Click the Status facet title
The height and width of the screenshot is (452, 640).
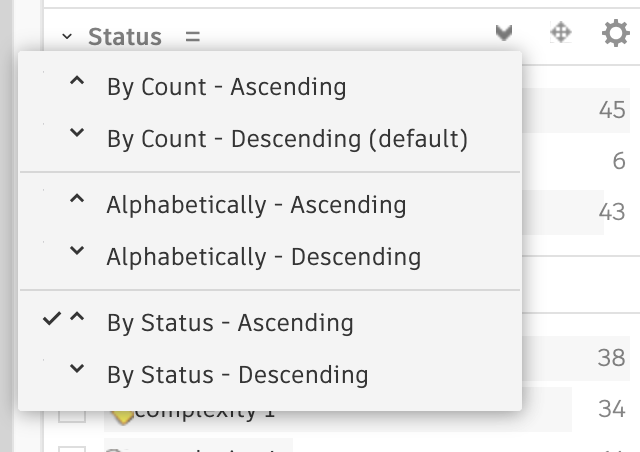coord(124,37)
